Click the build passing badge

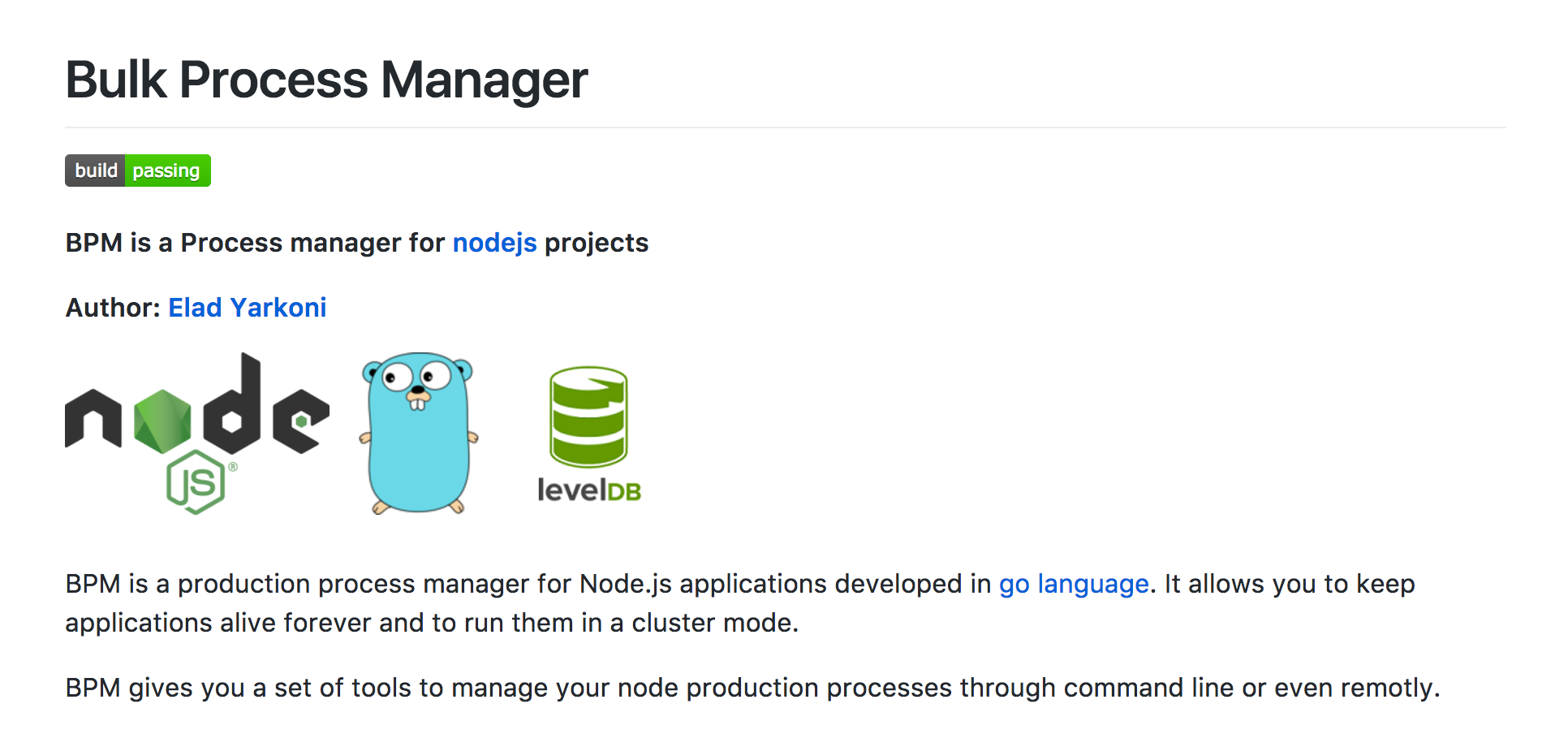[x=137, y=171]
